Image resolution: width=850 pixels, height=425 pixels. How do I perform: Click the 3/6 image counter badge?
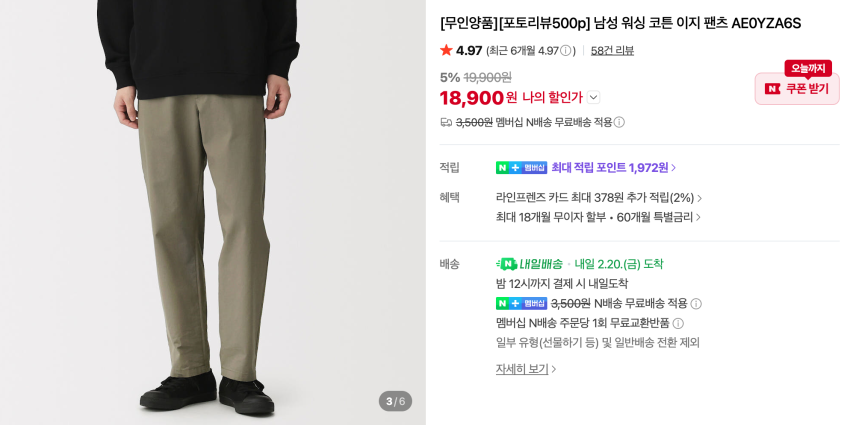[x=395, y=401]
